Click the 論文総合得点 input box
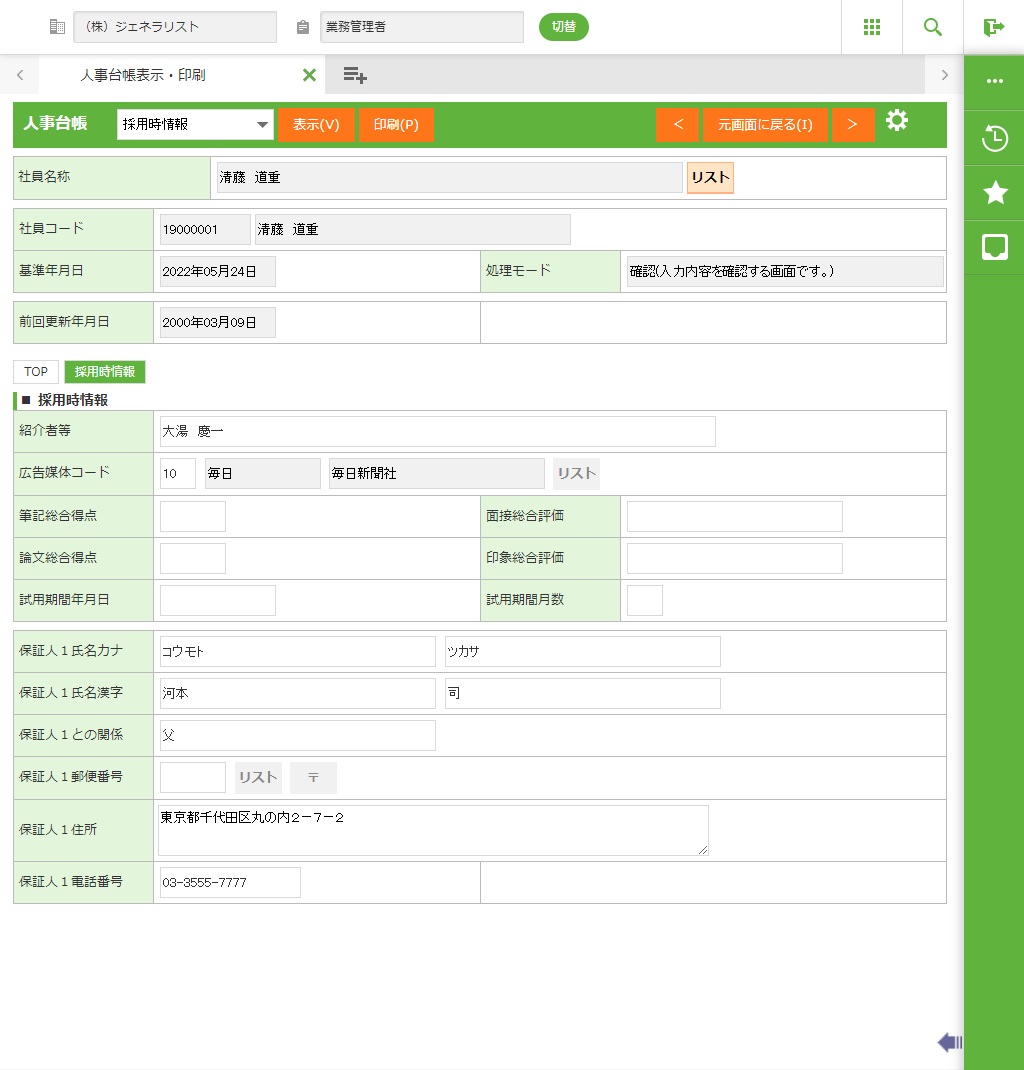 coord(192,558)
